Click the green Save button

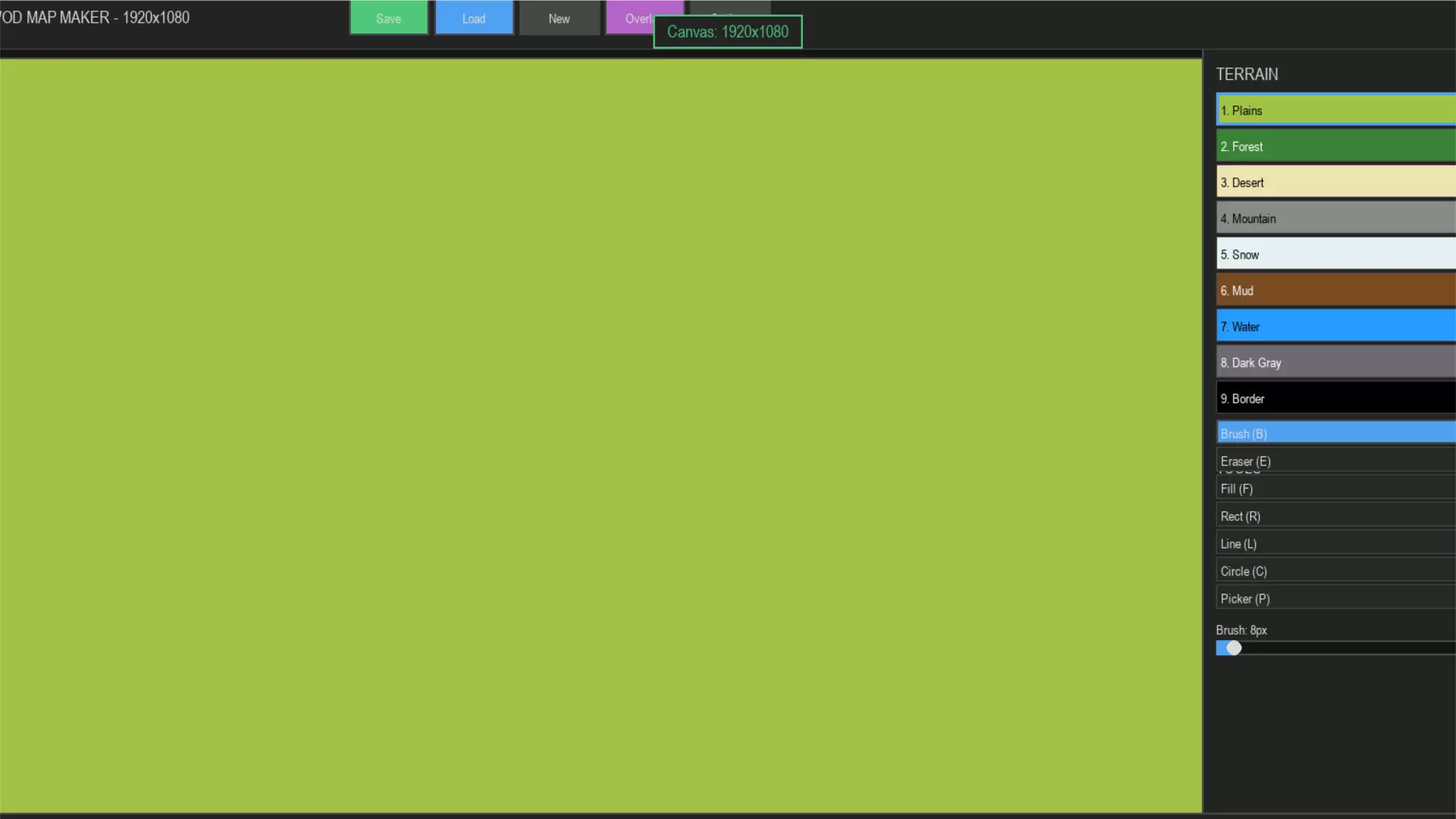(x=388, y=18)
